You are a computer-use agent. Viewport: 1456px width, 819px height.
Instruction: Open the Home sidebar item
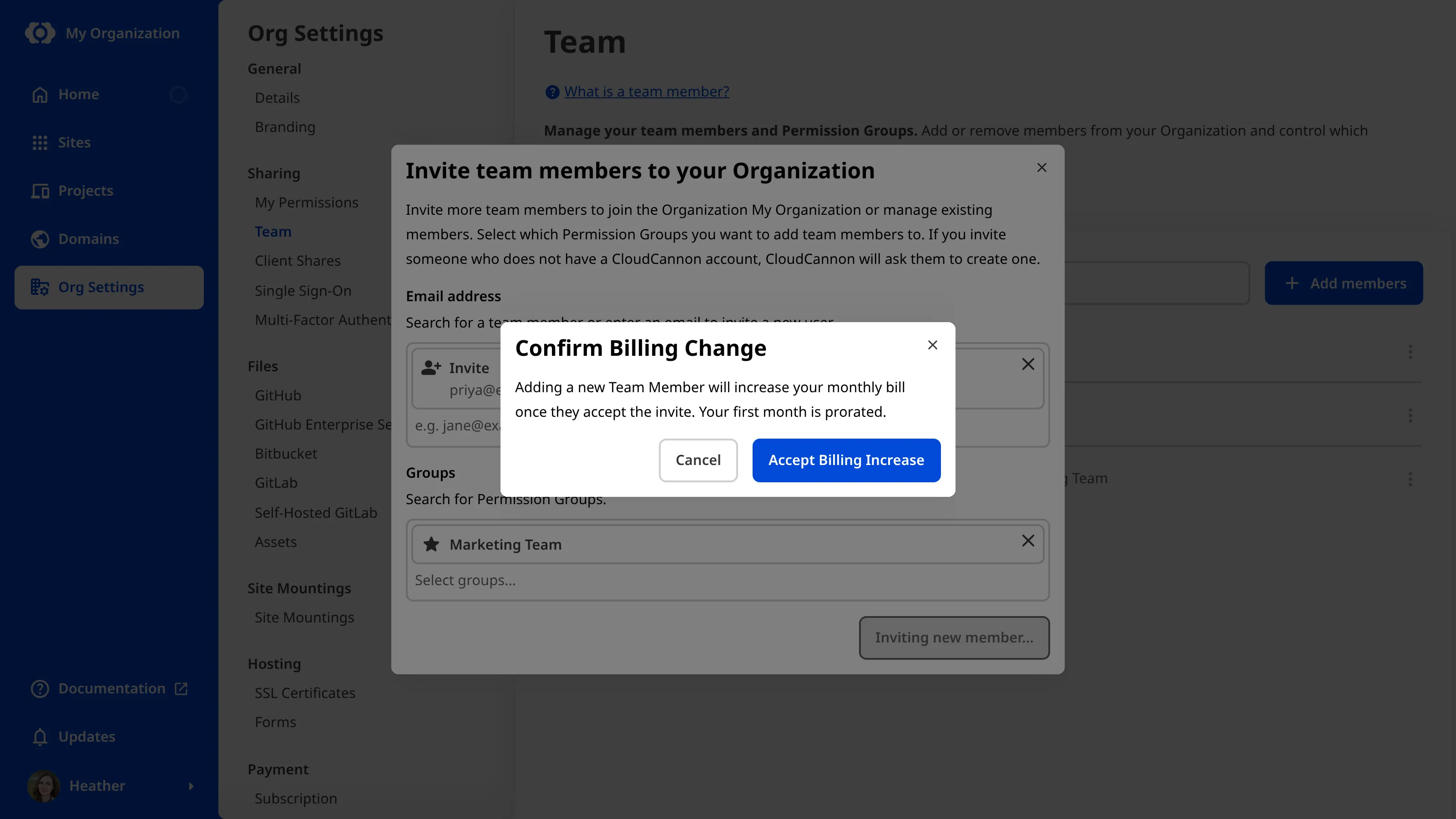pos(109,94)
